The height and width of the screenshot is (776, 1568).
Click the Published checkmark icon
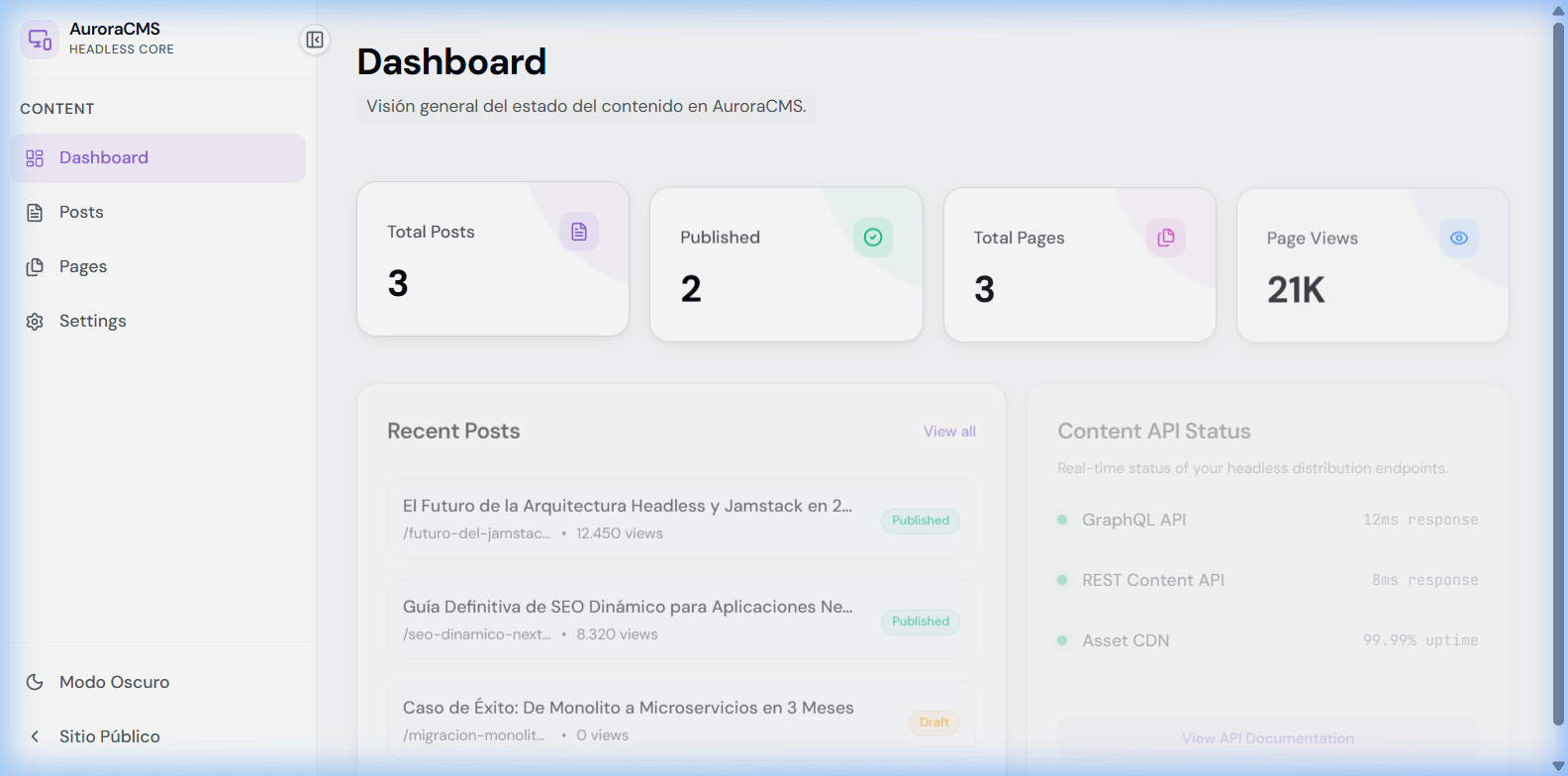[x=873, y=238]
